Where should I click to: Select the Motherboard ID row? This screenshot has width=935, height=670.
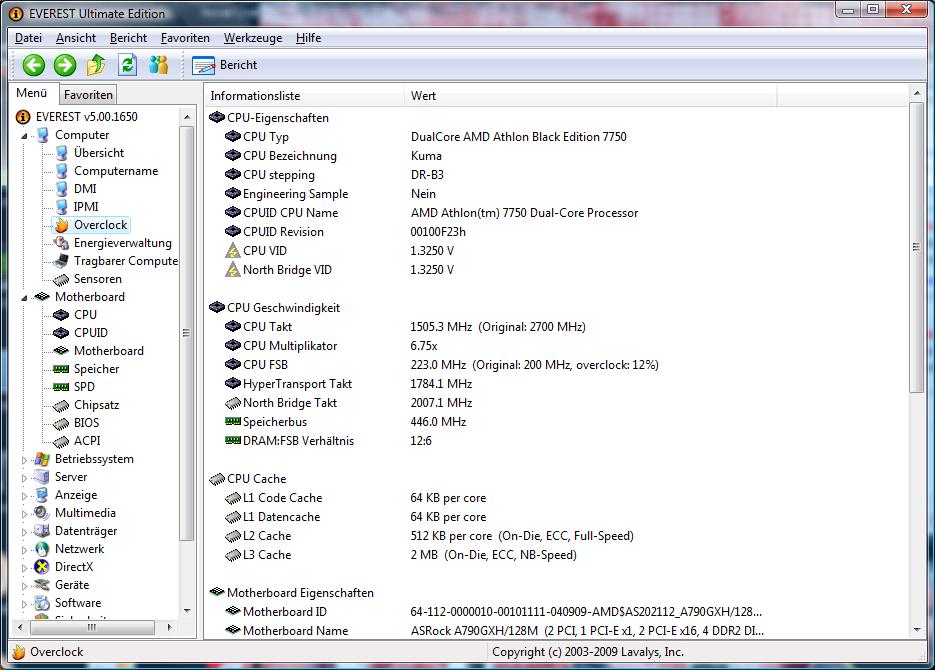[491, 612]
